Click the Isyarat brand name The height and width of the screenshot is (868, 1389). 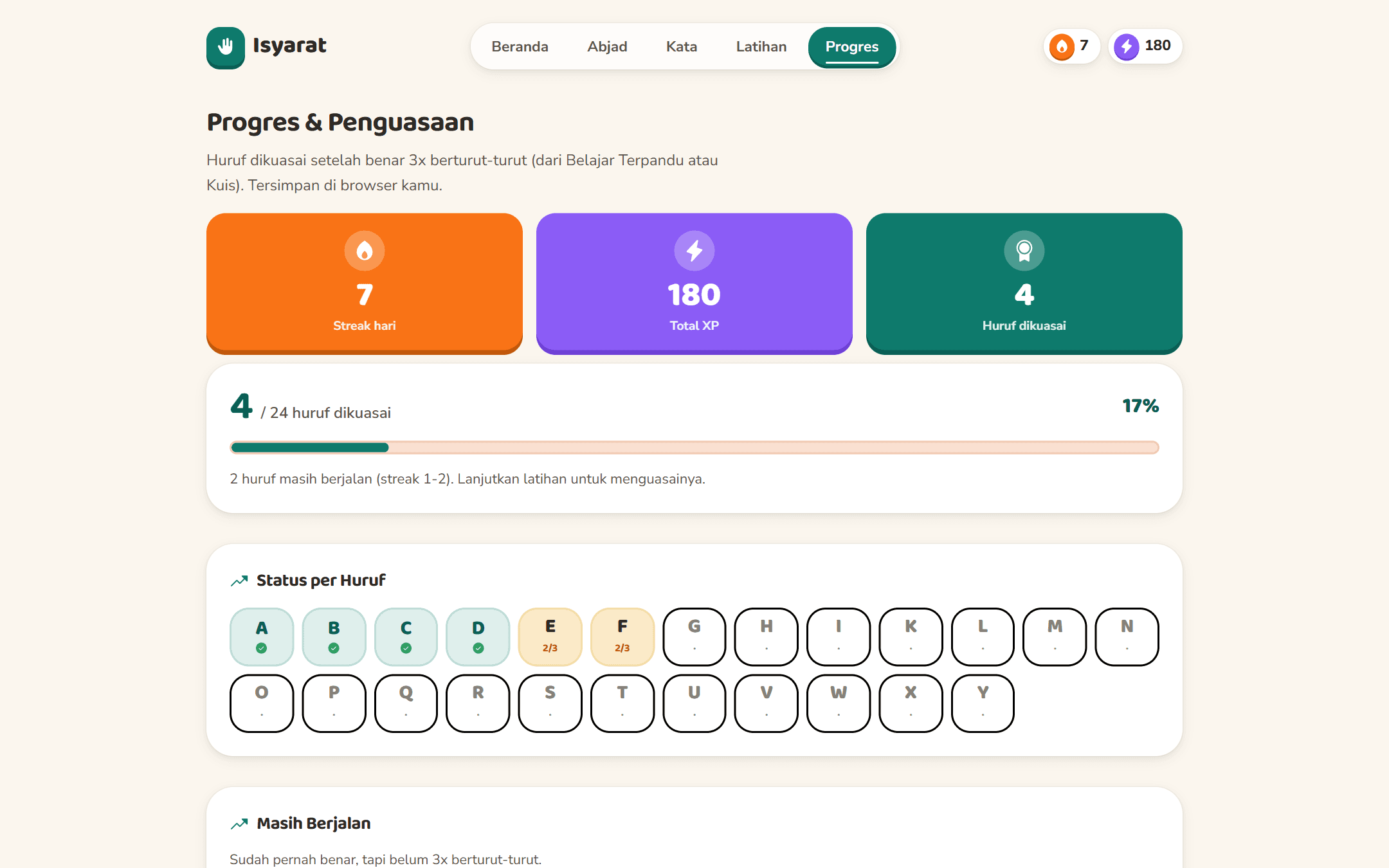(x=289, y=46)
